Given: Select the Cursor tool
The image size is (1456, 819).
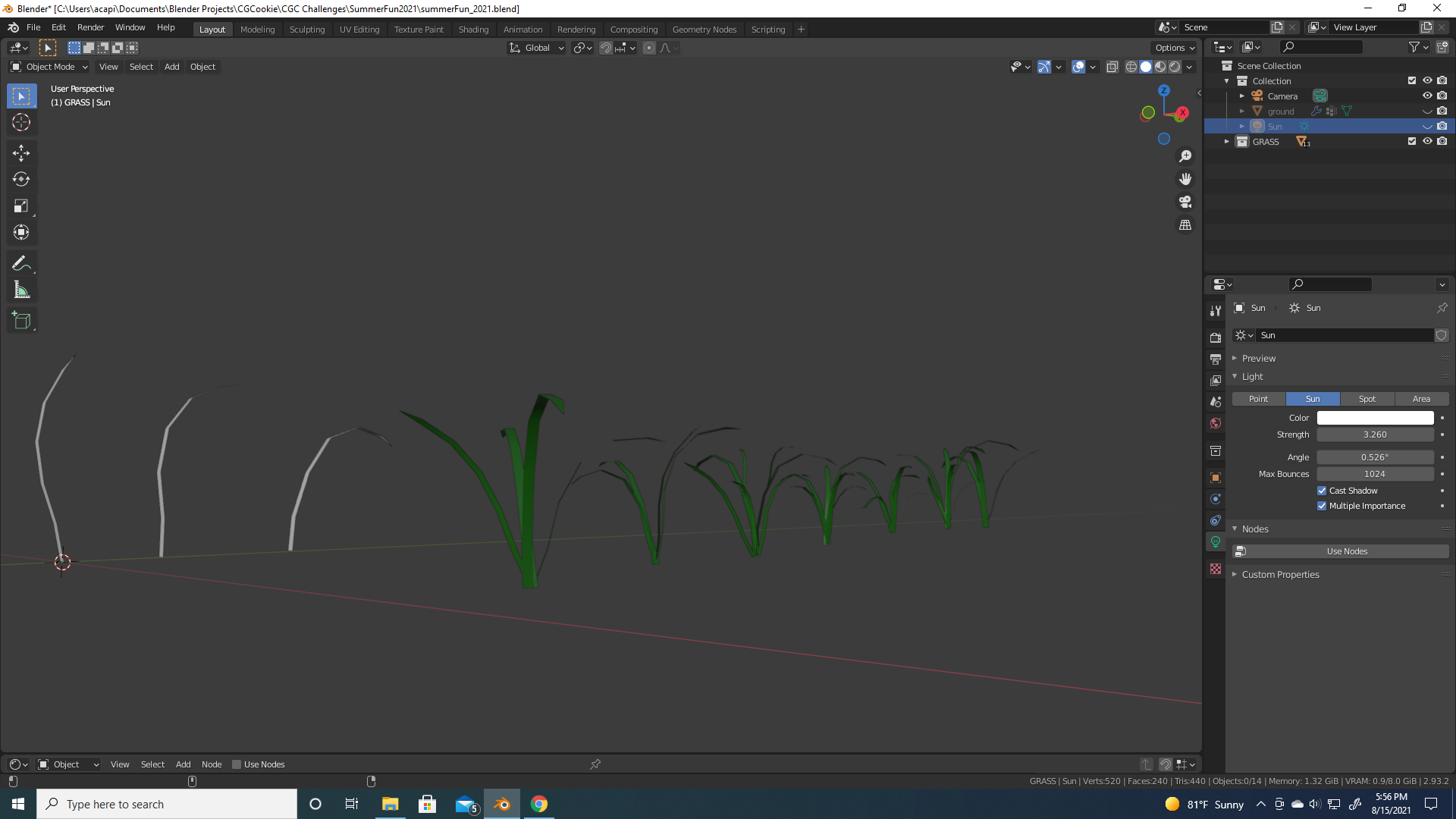Looking at the screenshot, I should 21,122.
